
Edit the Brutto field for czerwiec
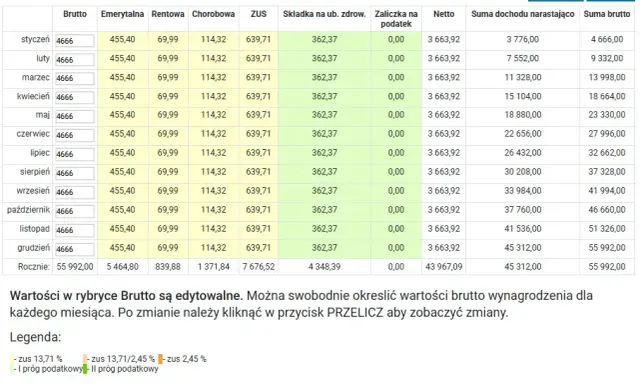tap(75, 135)
